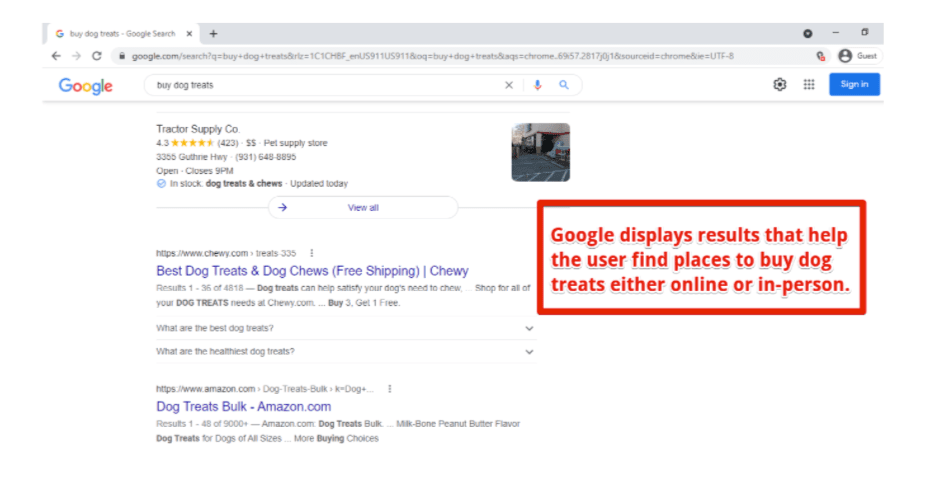
Task: Open the Google apps grid
Action: (809, 85)
